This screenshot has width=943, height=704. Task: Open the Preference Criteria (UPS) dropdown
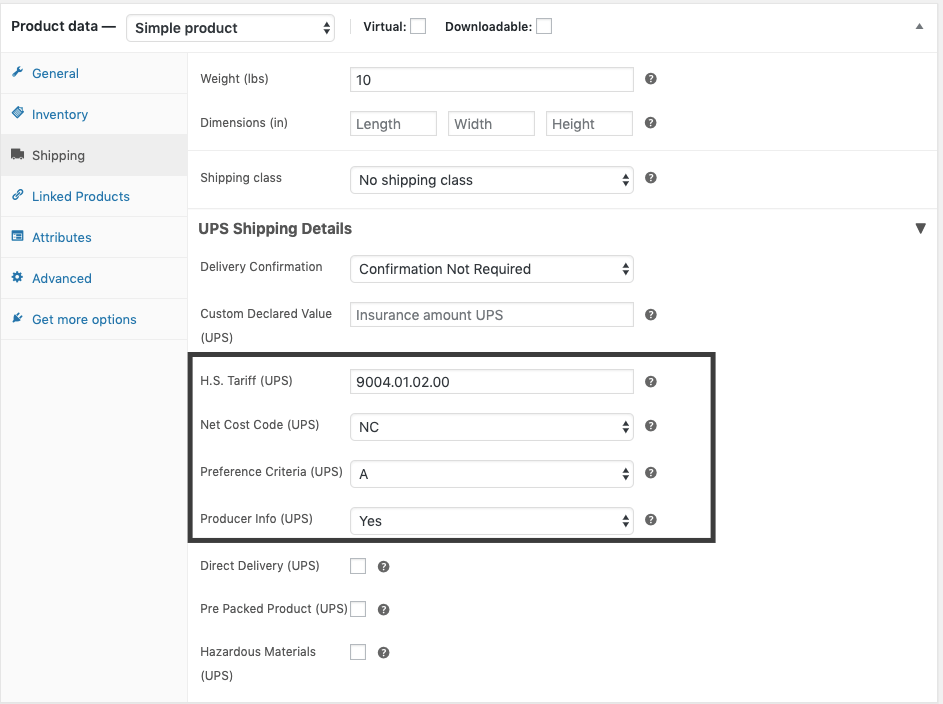pyautogui.click(x=491, y=473)
